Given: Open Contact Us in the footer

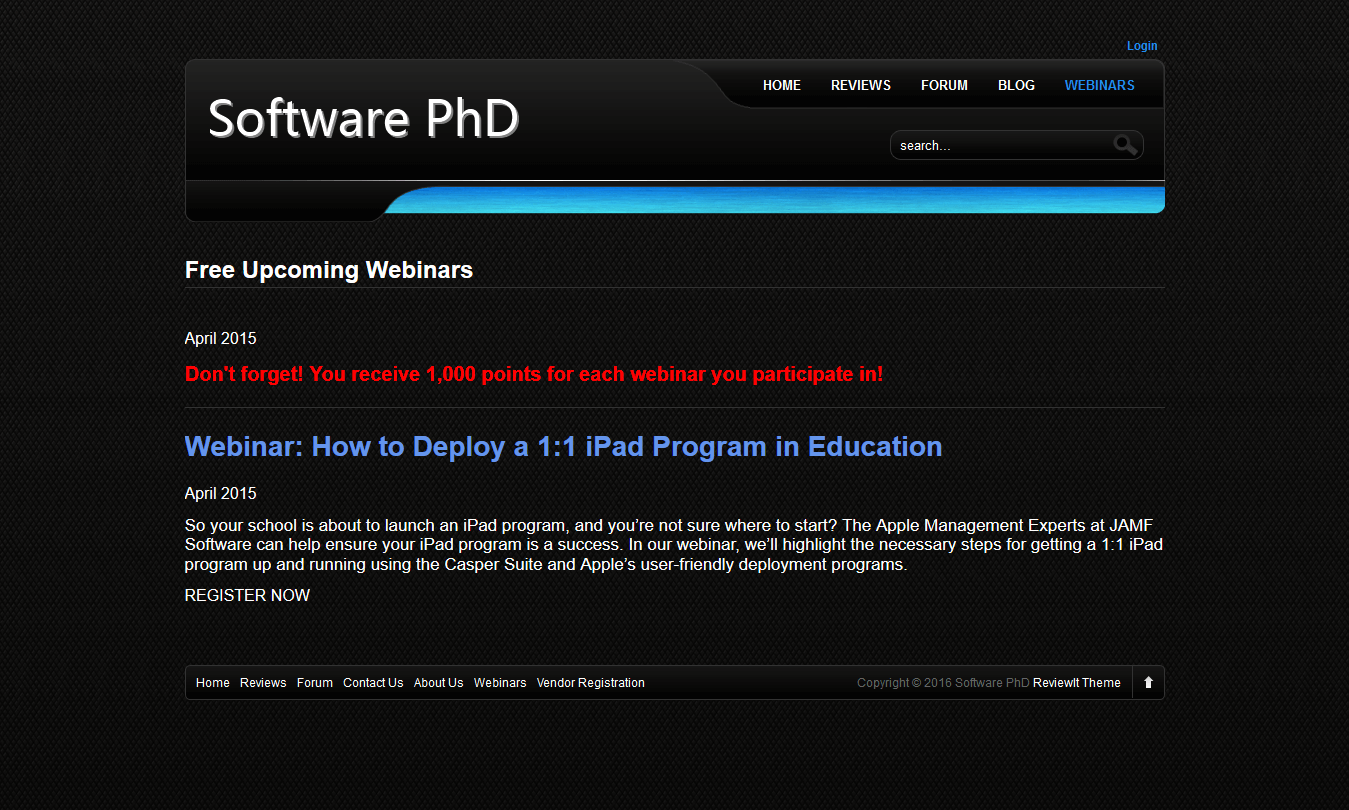Looking at the screenshot, I should (373, 683).
